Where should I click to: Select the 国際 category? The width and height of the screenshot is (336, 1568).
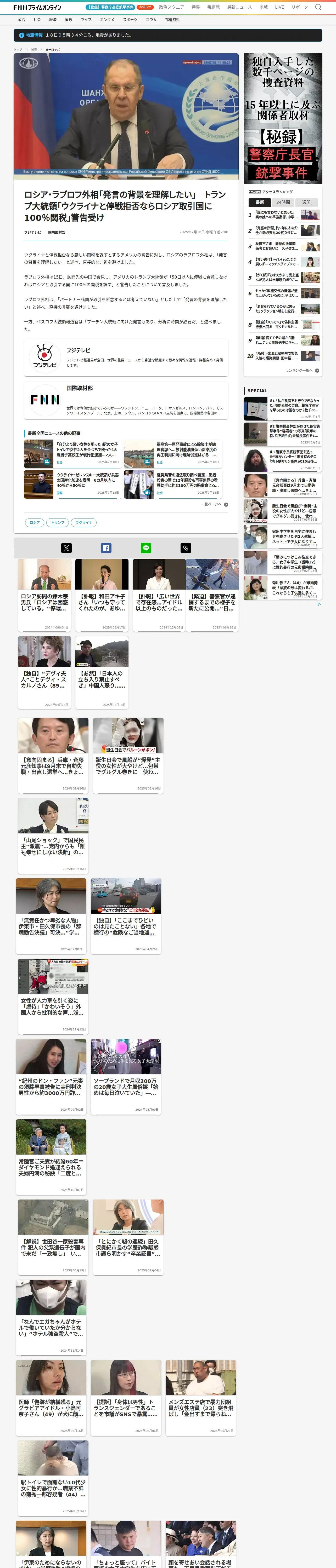pos(68,20)
